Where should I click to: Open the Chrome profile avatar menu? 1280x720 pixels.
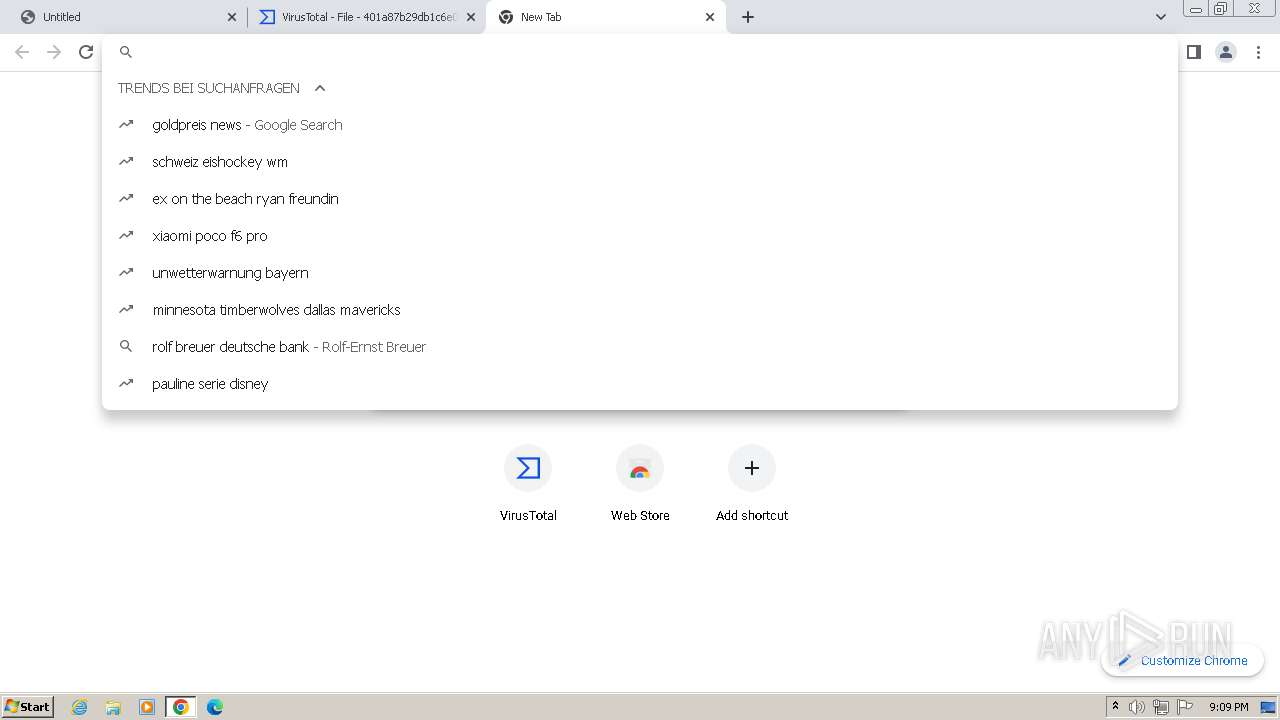point(1226,52)
